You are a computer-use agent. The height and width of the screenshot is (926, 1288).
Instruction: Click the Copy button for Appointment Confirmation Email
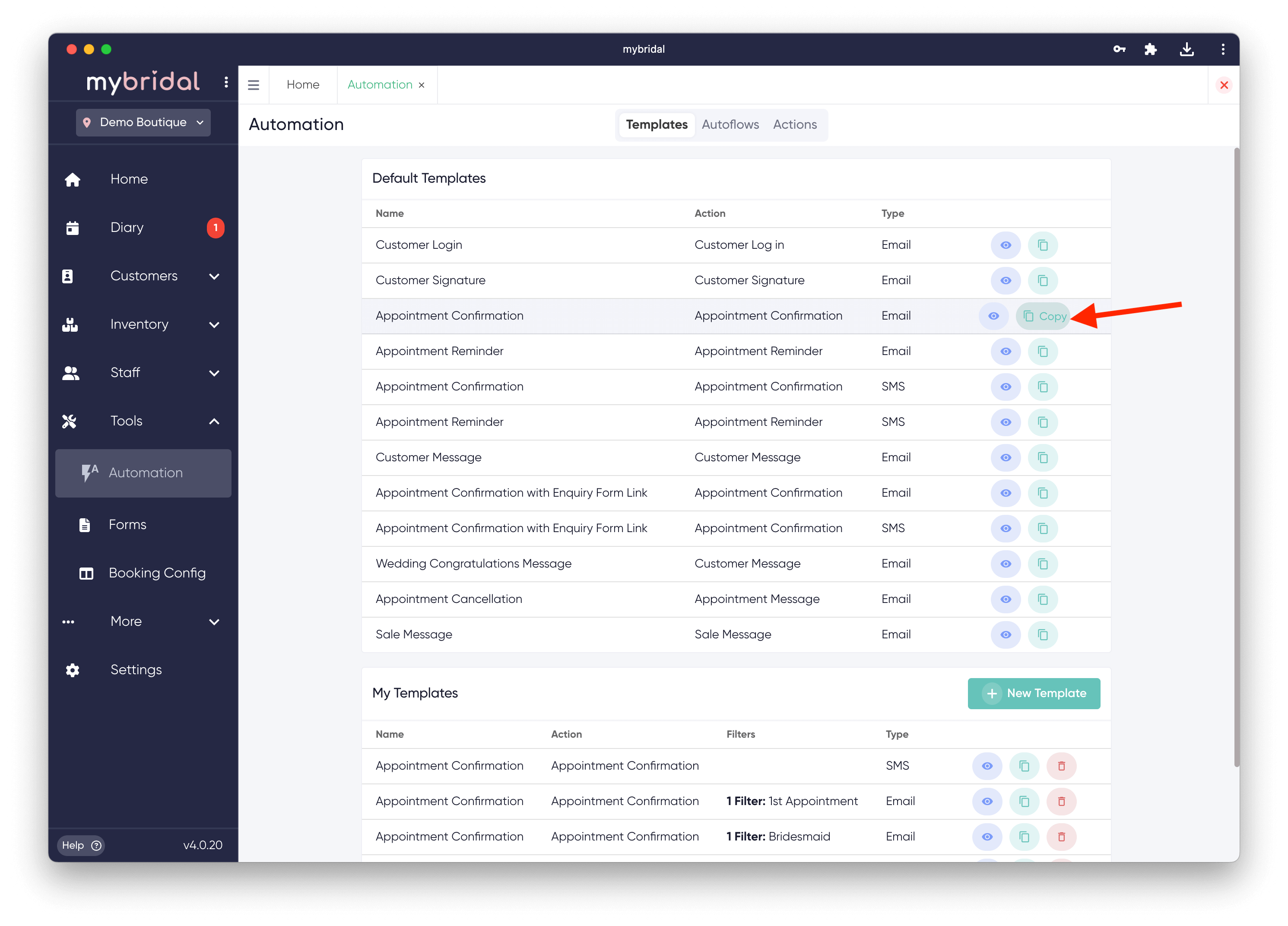pos(1044,316)
